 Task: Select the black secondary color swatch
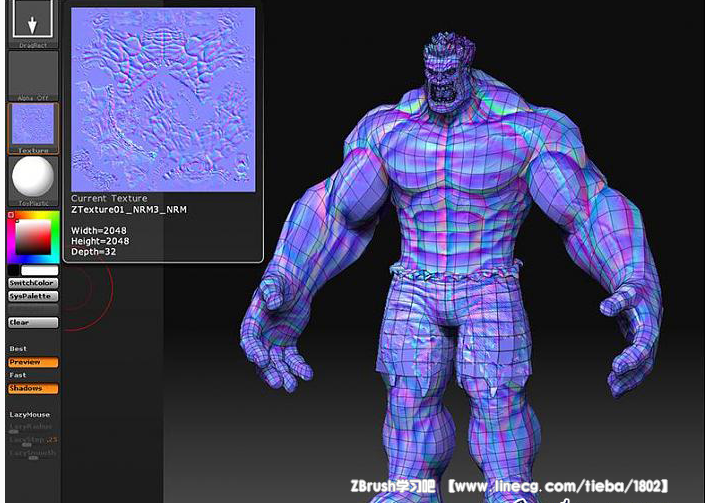click(13, 270)
